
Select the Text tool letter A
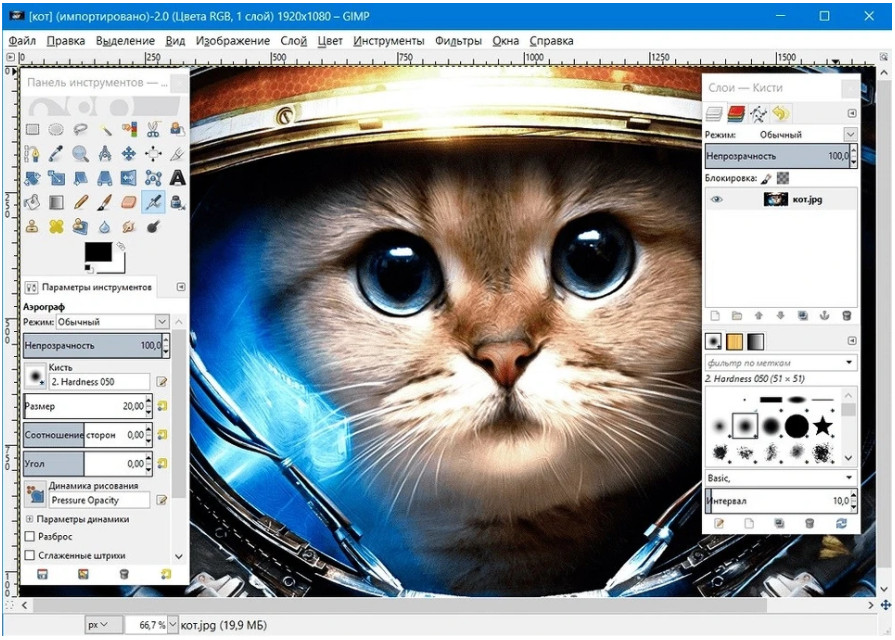coord(178,178)
